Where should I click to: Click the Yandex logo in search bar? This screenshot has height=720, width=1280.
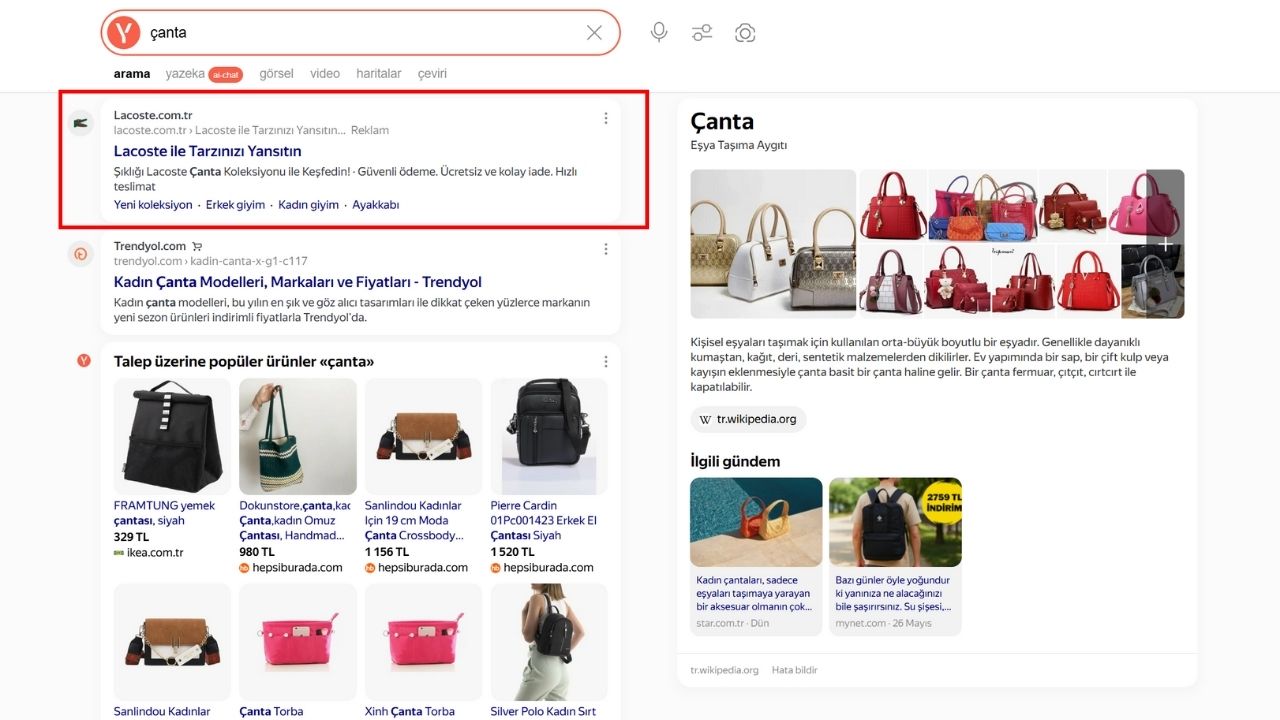(x=123, y=33)
